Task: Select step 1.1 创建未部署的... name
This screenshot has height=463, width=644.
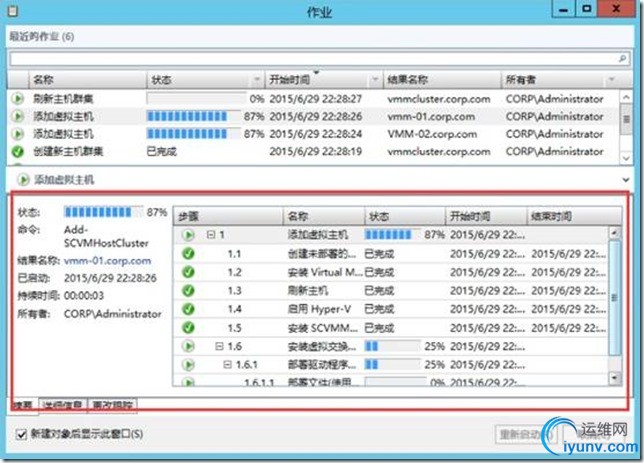Action: (322, 254)
